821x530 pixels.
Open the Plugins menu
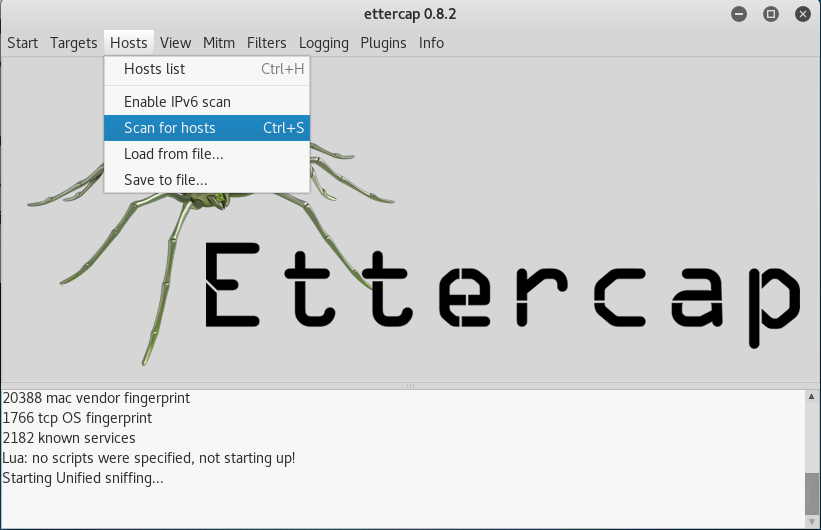tap(383, 43)
